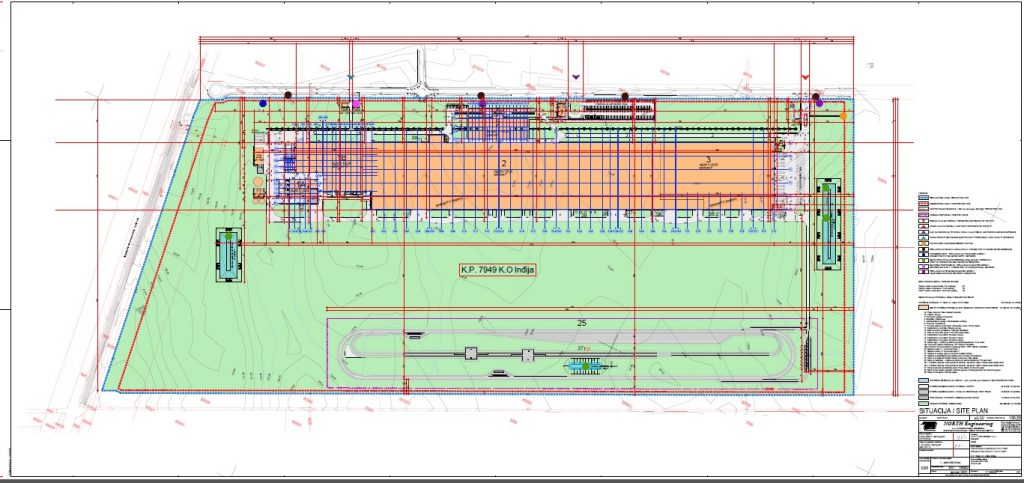Click the orange circle marker at northeast corner

843,115
